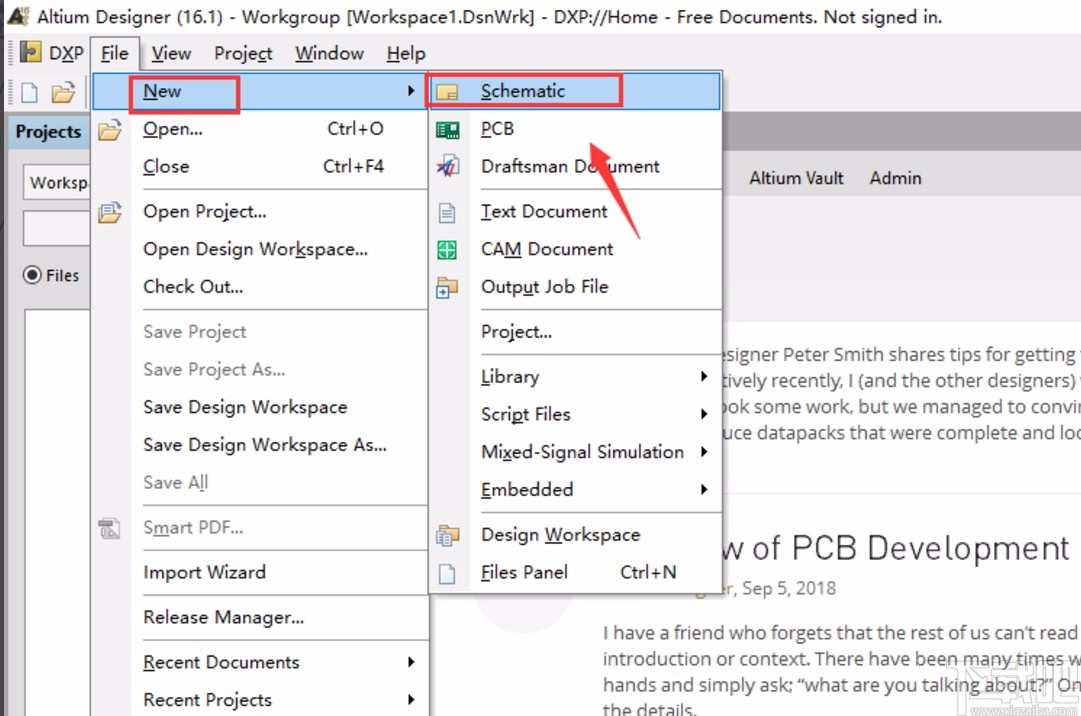Expand the Mixed-Signal Simulation submenu
This screenshot has height=716, width=1081.
pyautogui.click(x=703, y=451)
